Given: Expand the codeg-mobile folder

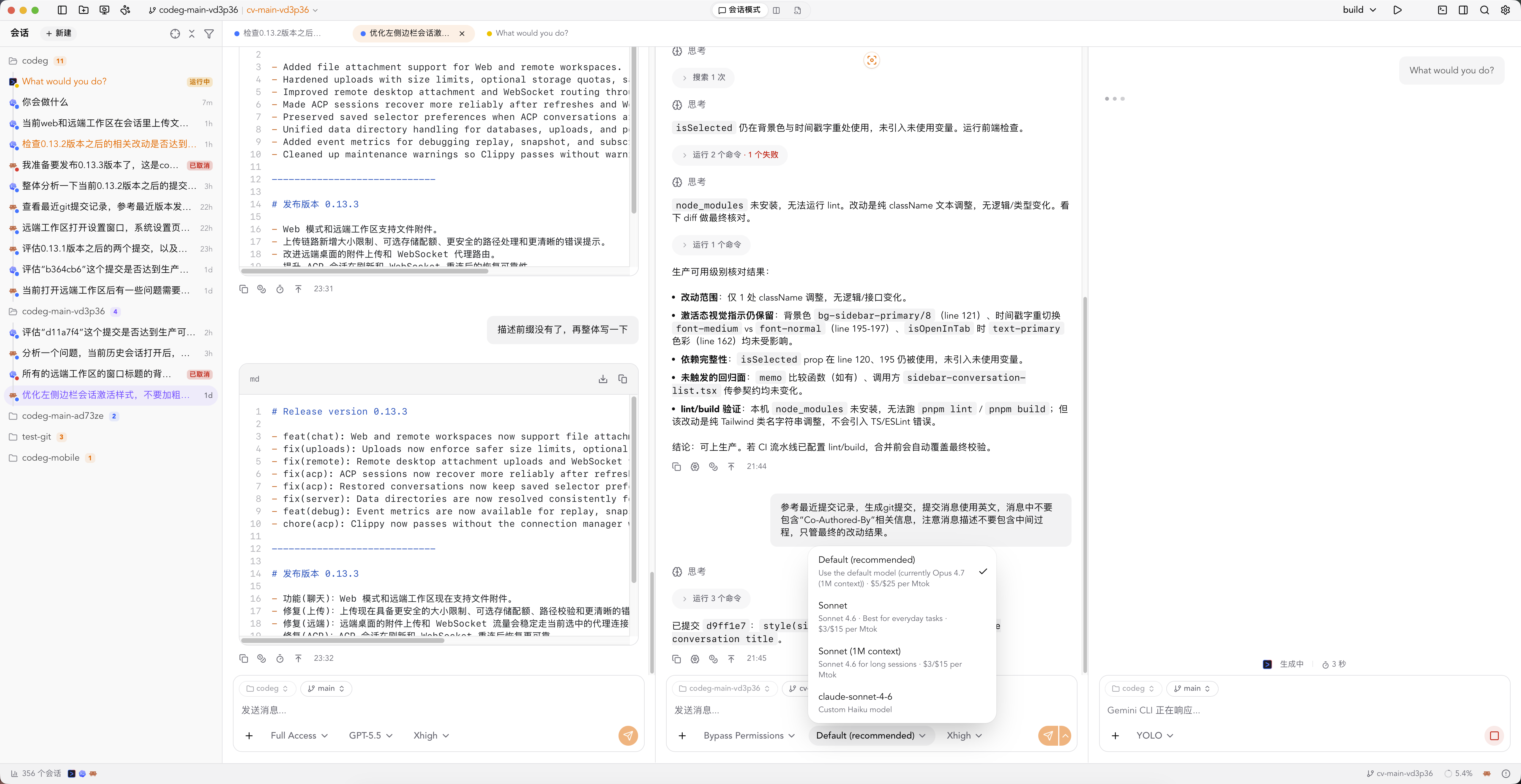Looking at the screenshot, I should pos(111,458).
